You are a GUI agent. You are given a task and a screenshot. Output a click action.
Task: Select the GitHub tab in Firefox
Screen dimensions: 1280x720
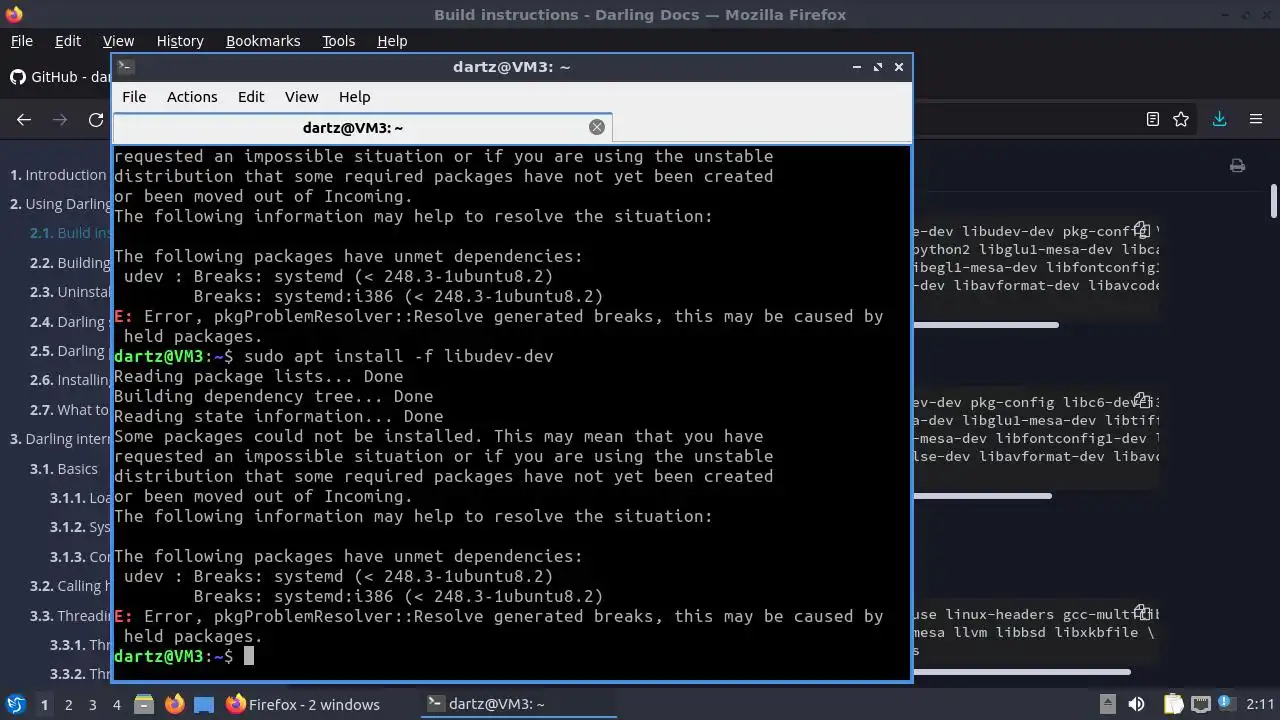pos(58,77)
